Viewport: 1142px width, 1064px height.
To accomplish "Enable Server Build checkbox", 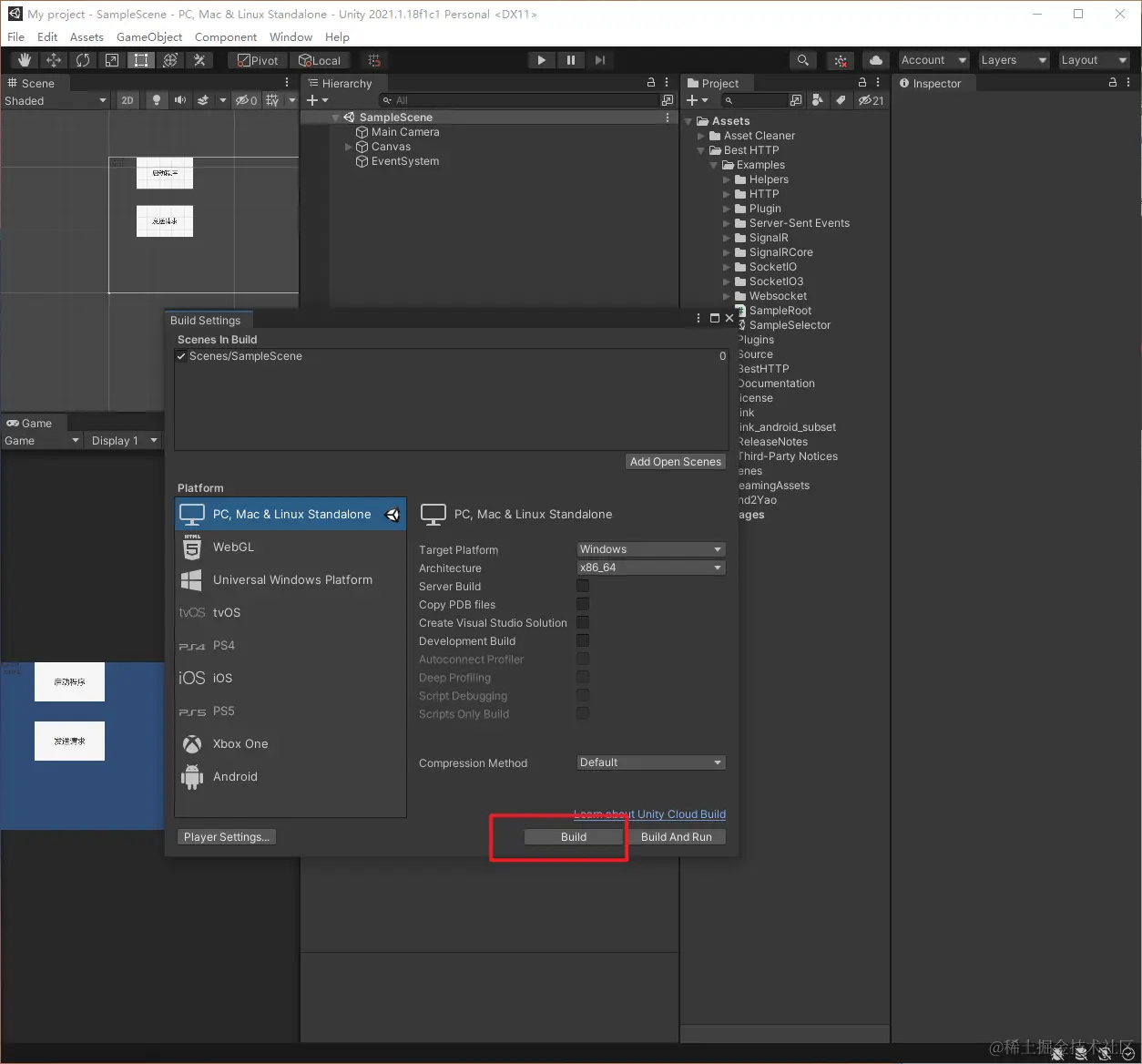I will point(583,586).
